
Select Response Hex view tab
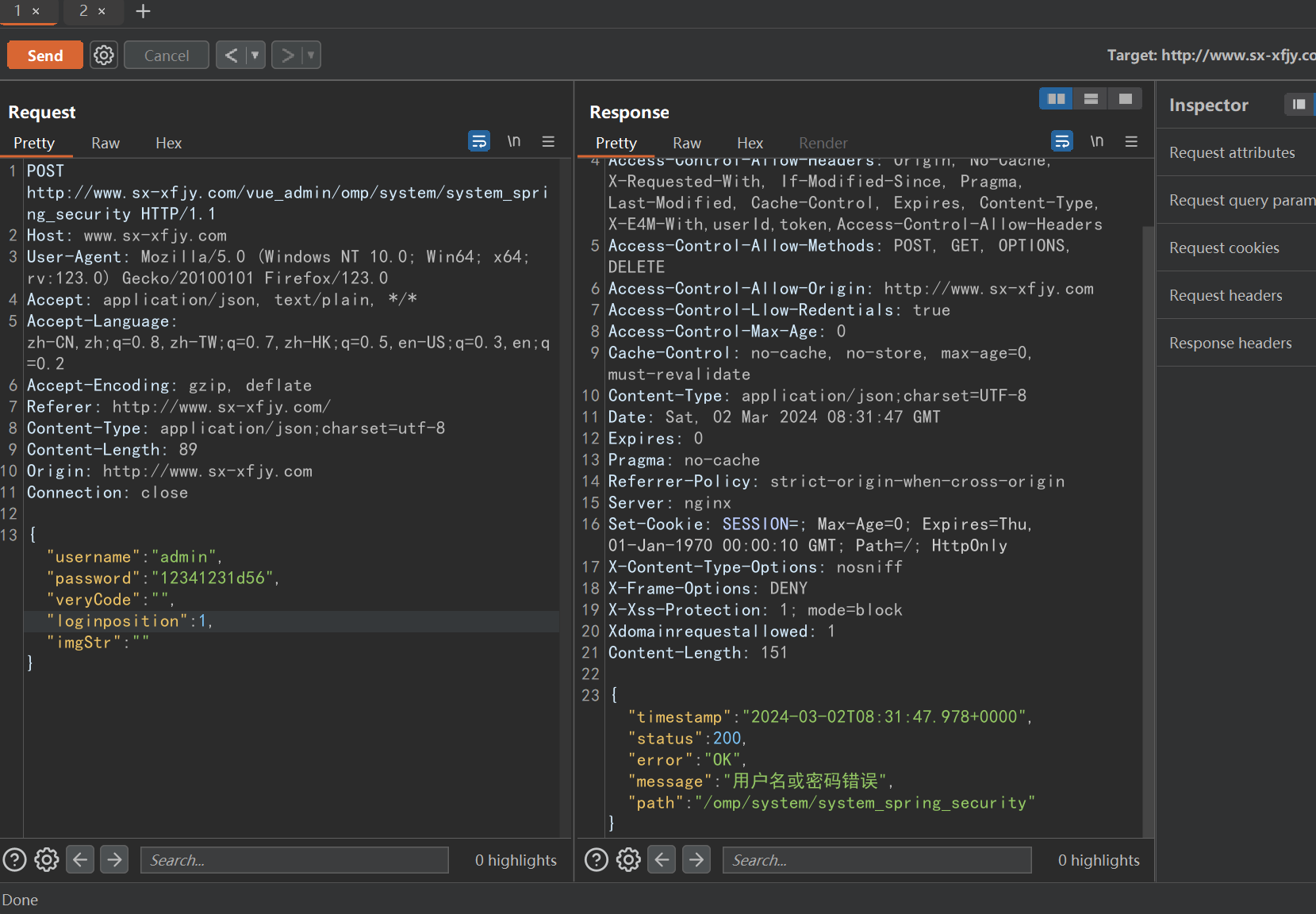pyautogui.click(x=750, y=143)
